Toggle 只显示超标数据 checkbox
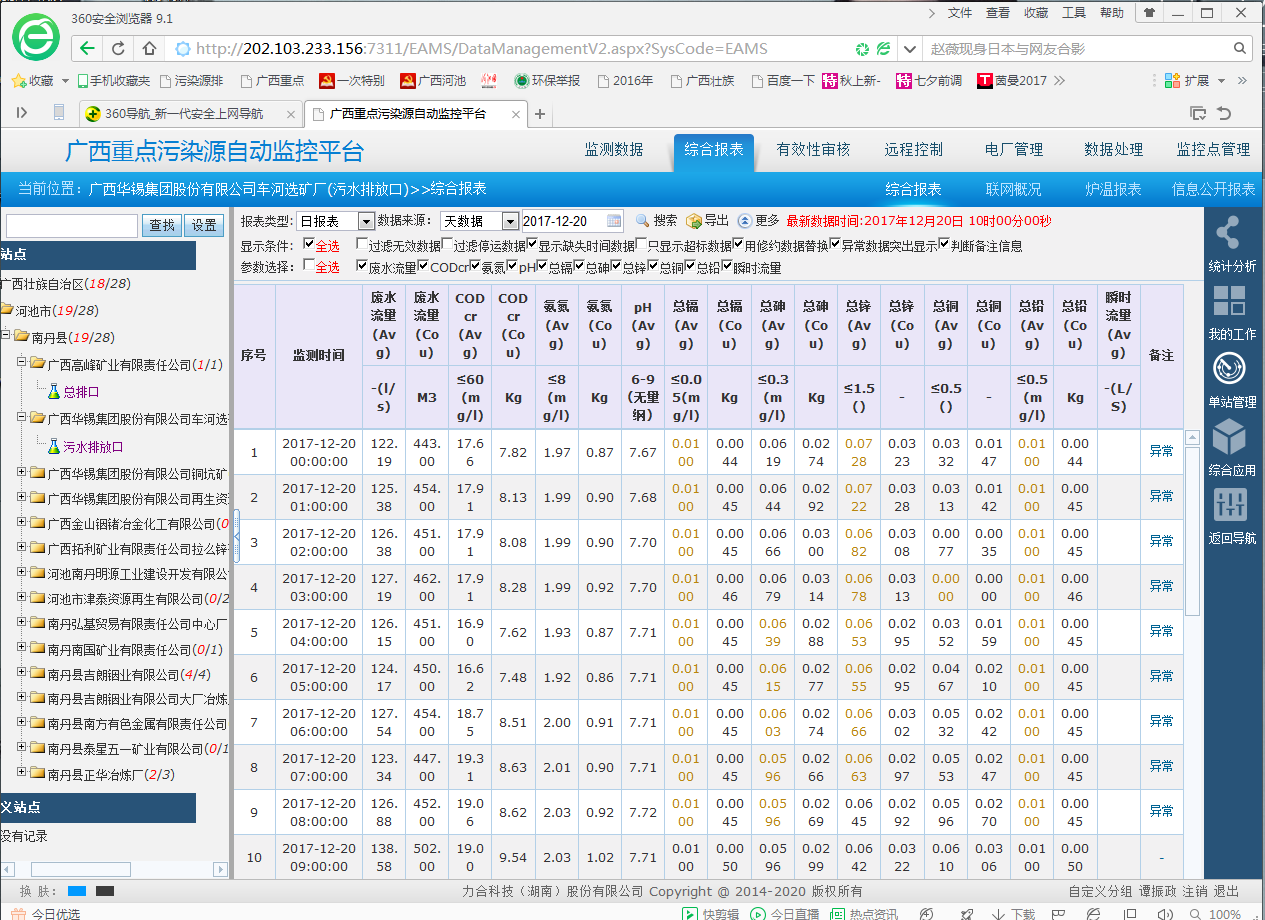The image size is (1265, 920). coord(641,245)
